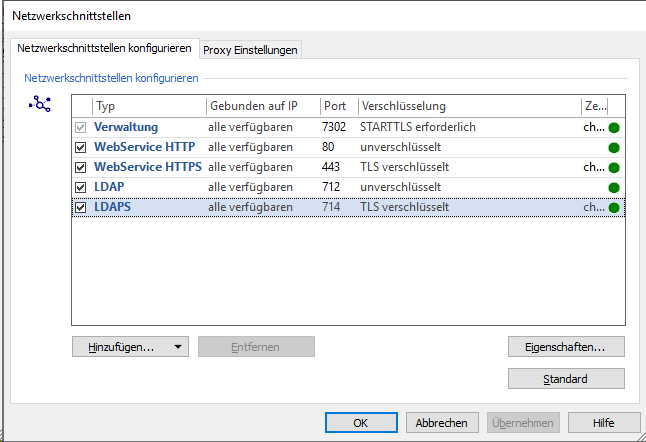Disable the LDAP interface checkbox
Viewport: 646px width, 442px height.
82,188
